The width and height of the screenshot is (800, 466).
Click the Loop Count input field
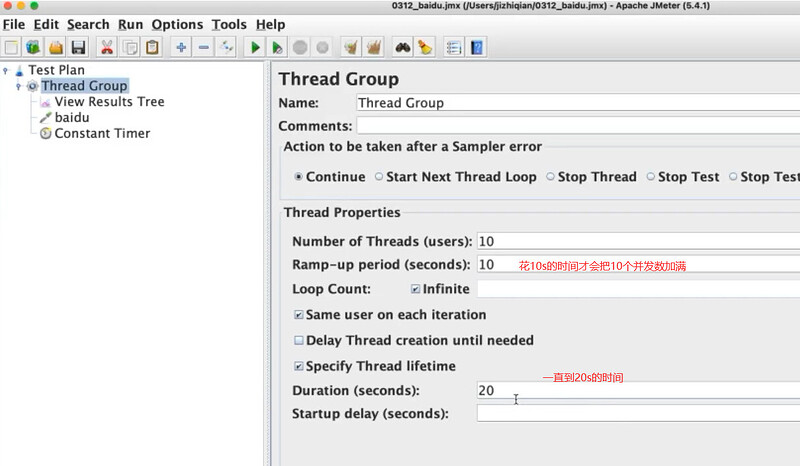[638, 289]
